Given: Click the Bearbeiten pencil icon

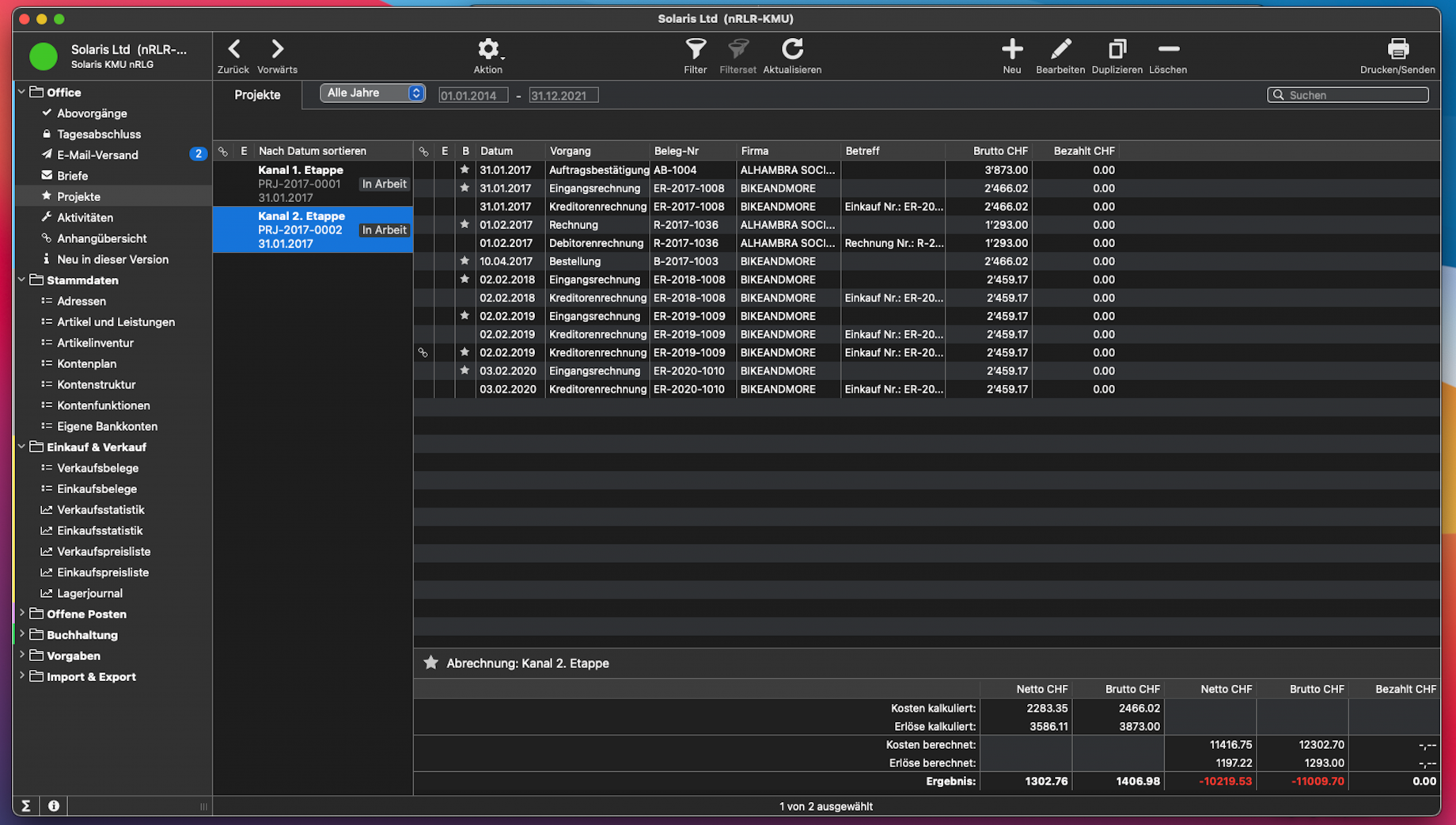Looking at the screenshot, I should pos(1060,50).
